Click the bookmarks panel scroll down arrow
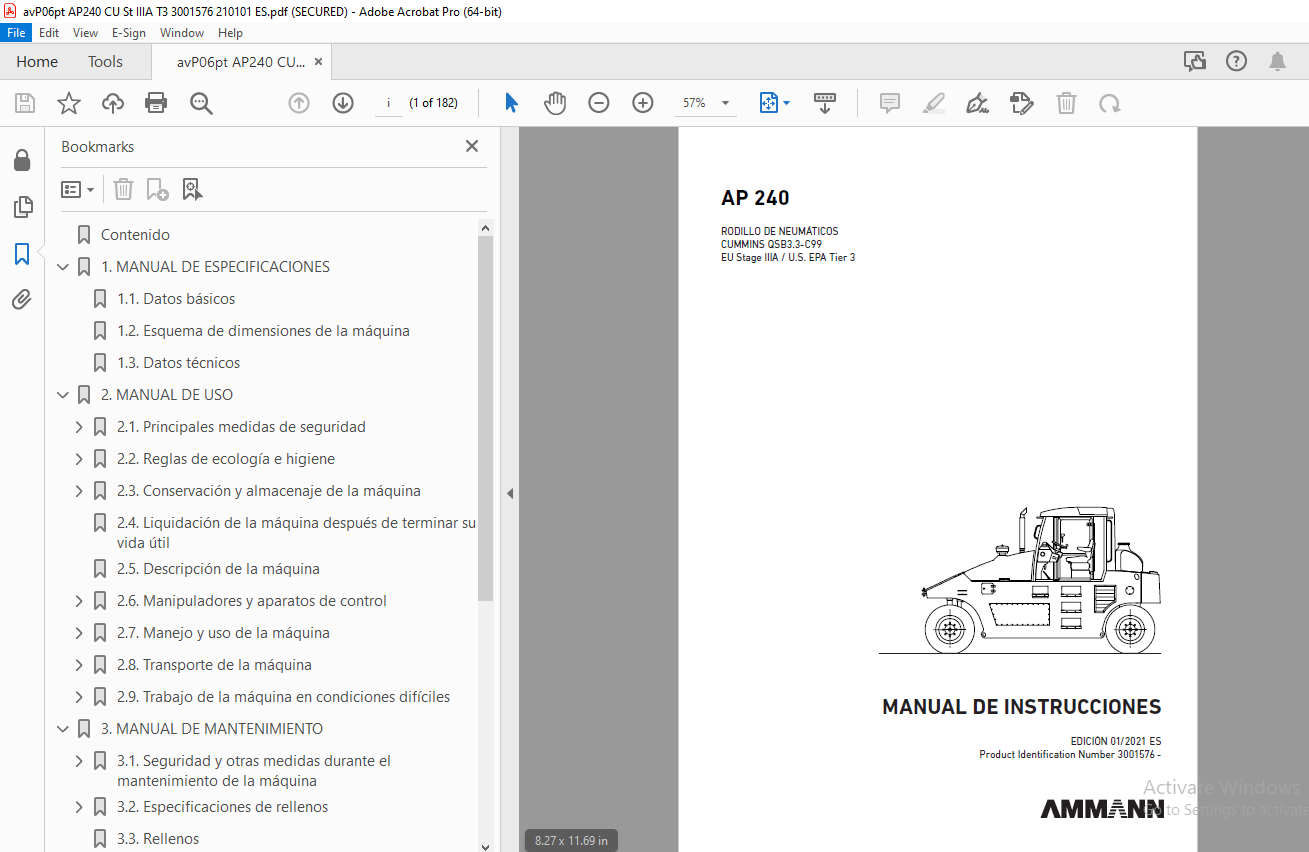 pyautogui.click(x=486, y=845)
